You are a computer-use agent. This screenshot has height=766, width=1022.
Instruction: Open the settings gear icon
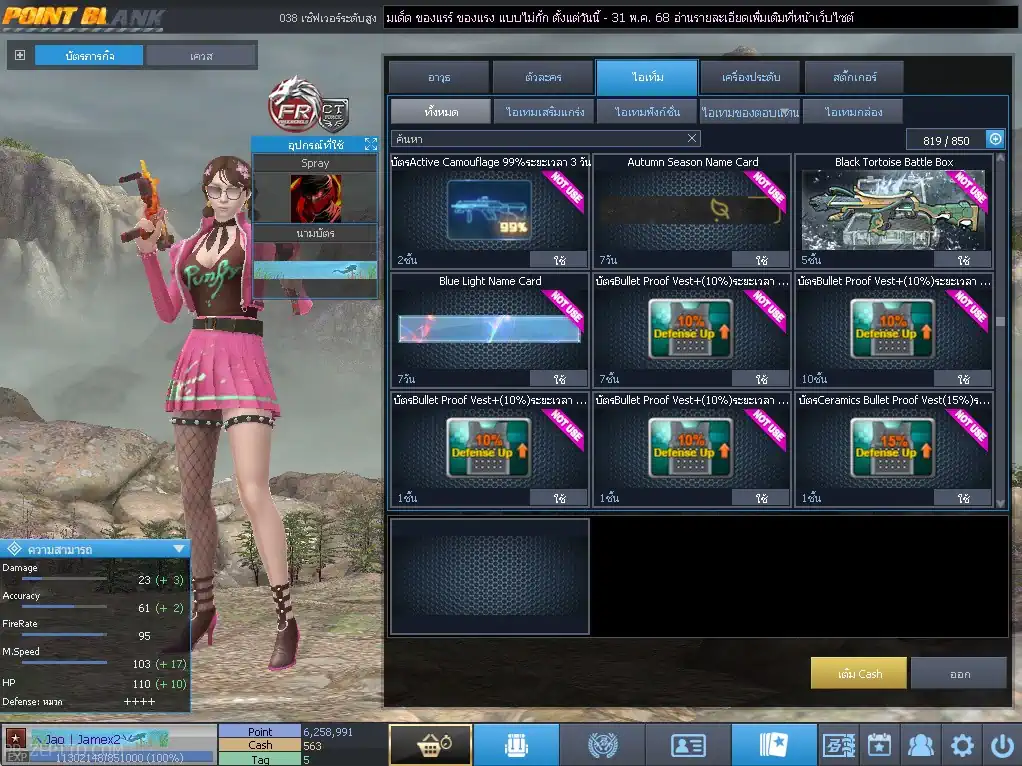pyautogui.click(x=962, y=745)
